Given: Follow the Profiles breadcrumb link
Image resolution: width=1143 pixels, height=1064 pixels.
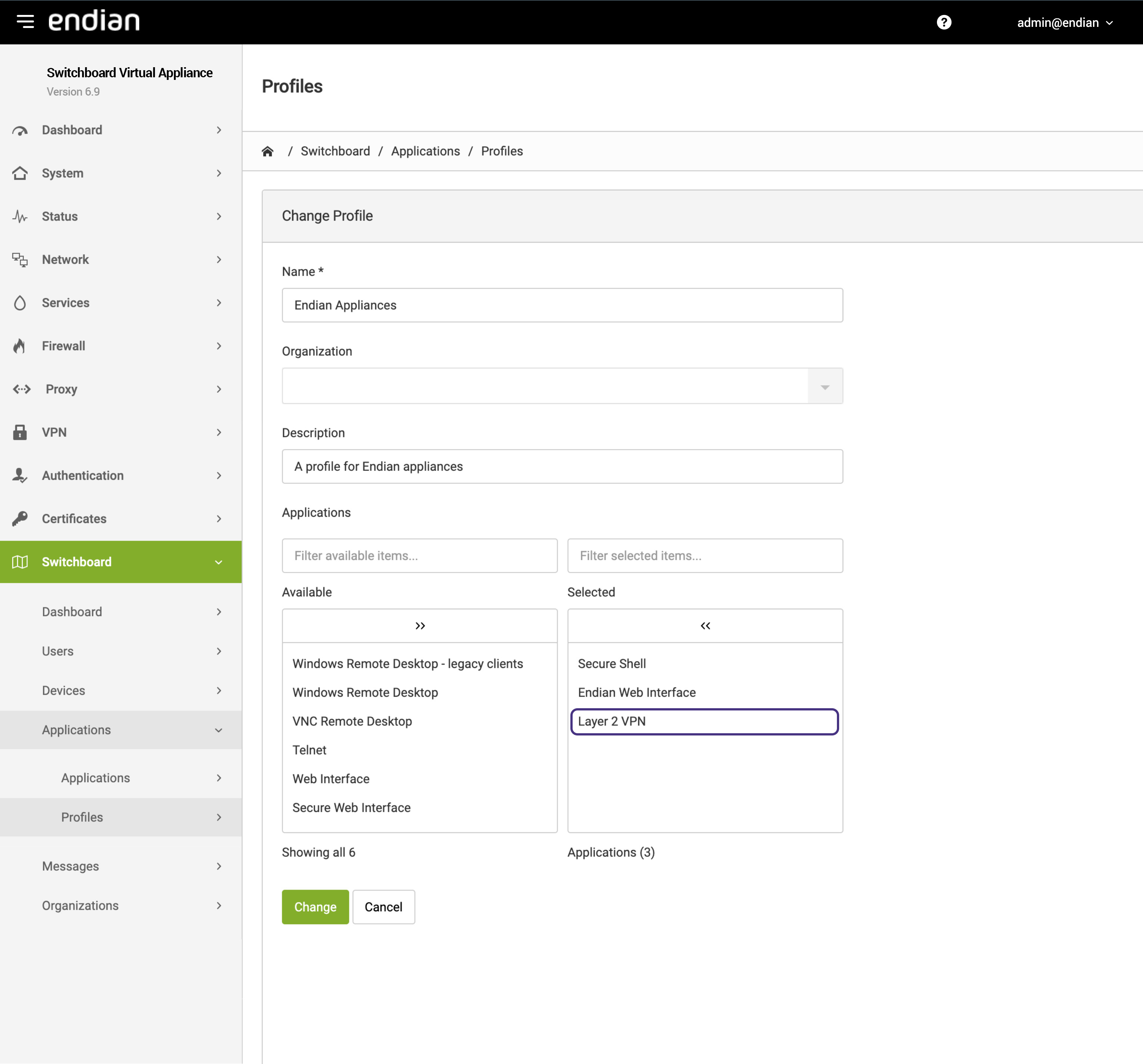Looking at the screenshot, I should [502, 151].
